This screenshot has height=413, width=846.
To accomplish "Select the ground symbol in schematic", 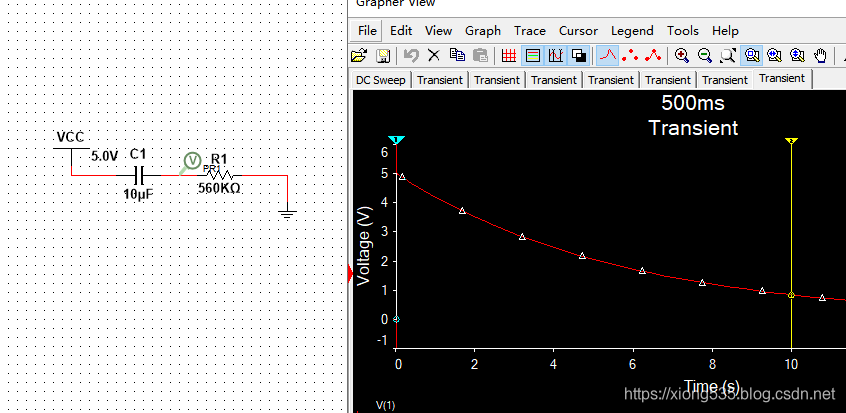I will pos(287,212).
